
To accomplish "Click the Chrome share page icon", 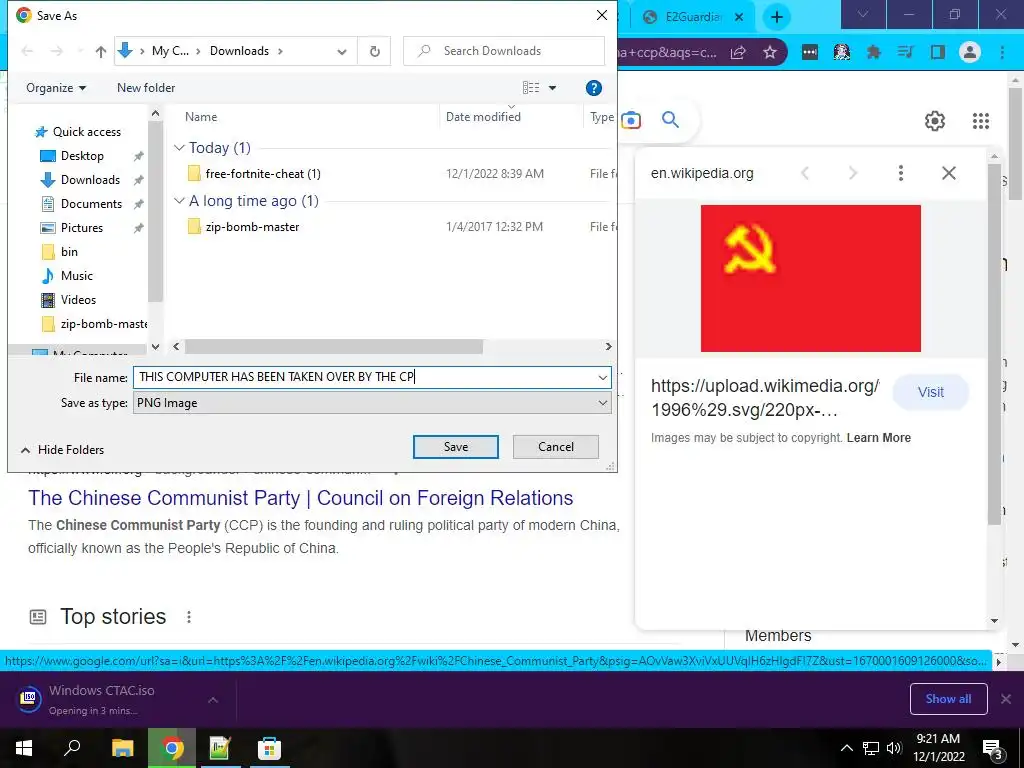I will pyautogui.click(x=738, y=52).
